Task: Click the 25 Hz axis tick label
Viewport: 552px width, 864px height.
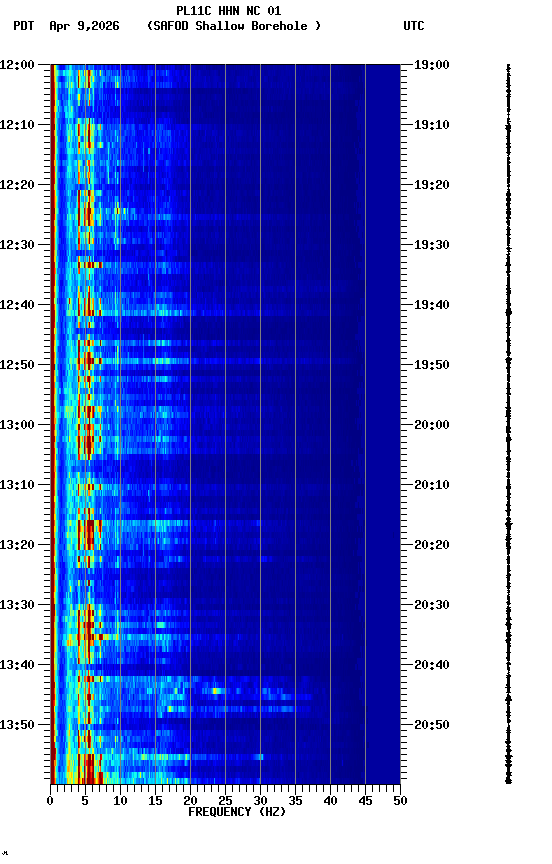Action: (225, 801)
